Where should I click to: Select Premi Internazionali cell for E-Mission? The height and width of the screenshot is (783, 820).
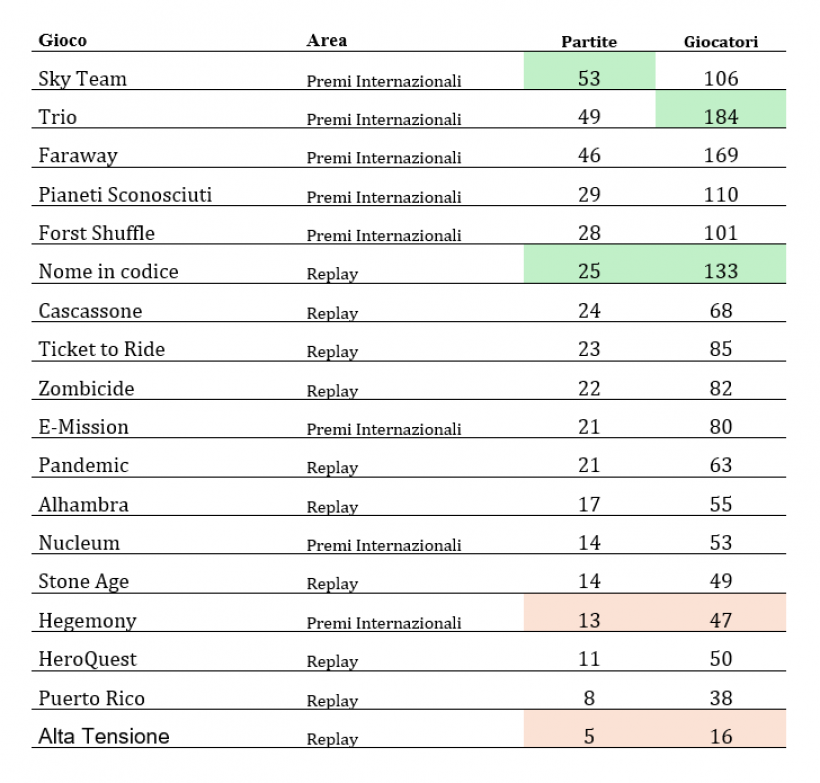(x=384, y=429)
